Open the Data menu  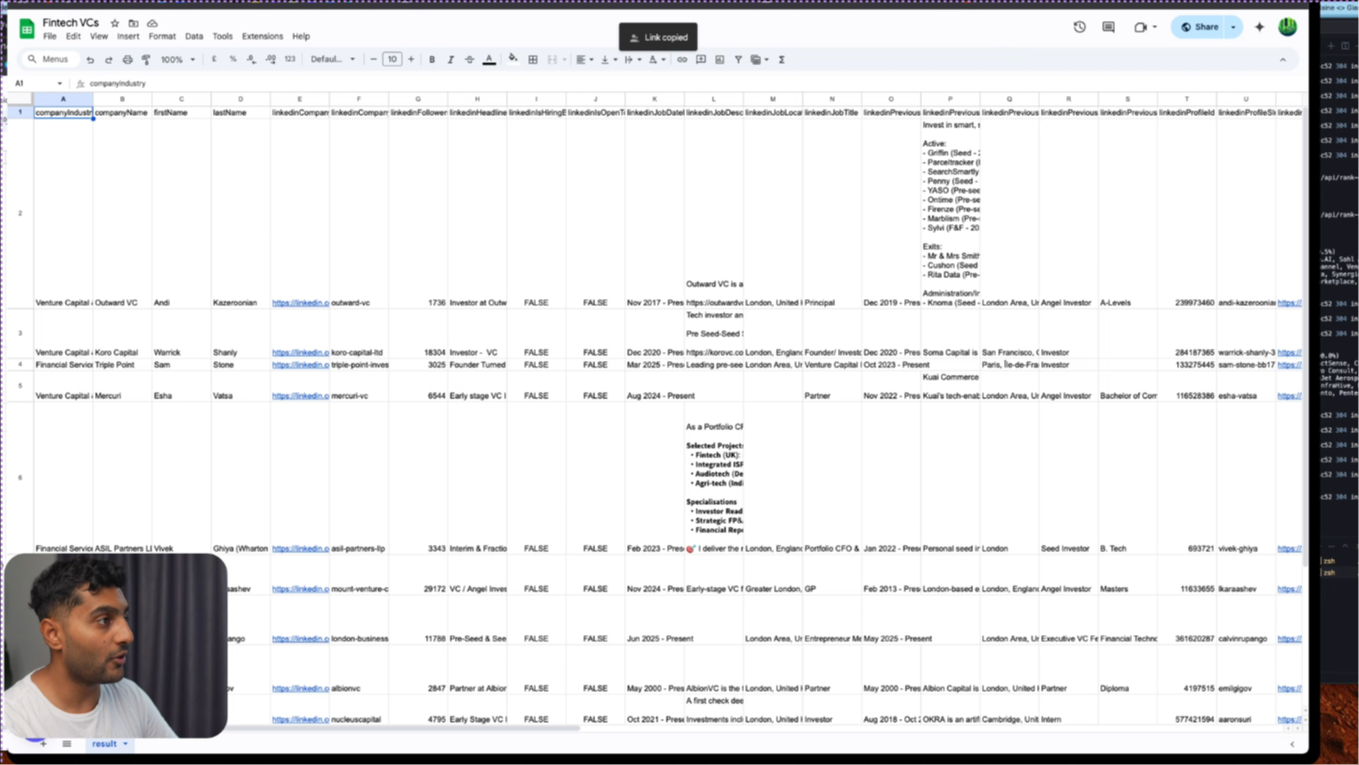(194, 37)
